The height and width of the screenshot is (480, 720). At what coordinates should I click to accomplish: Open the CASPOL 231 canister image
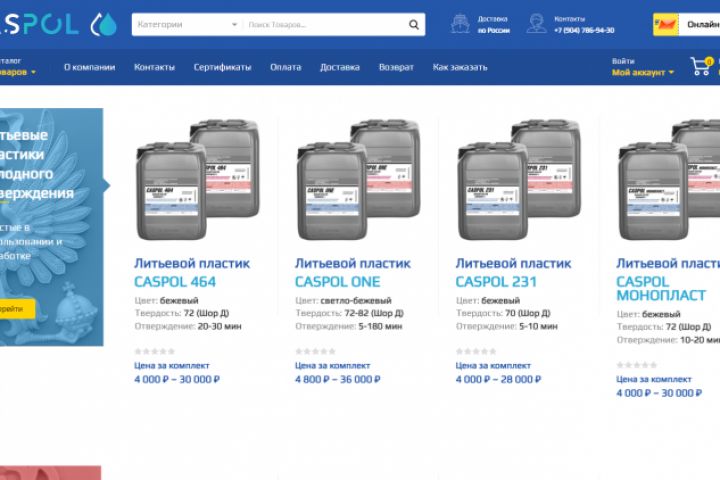(x=519, y=179)
